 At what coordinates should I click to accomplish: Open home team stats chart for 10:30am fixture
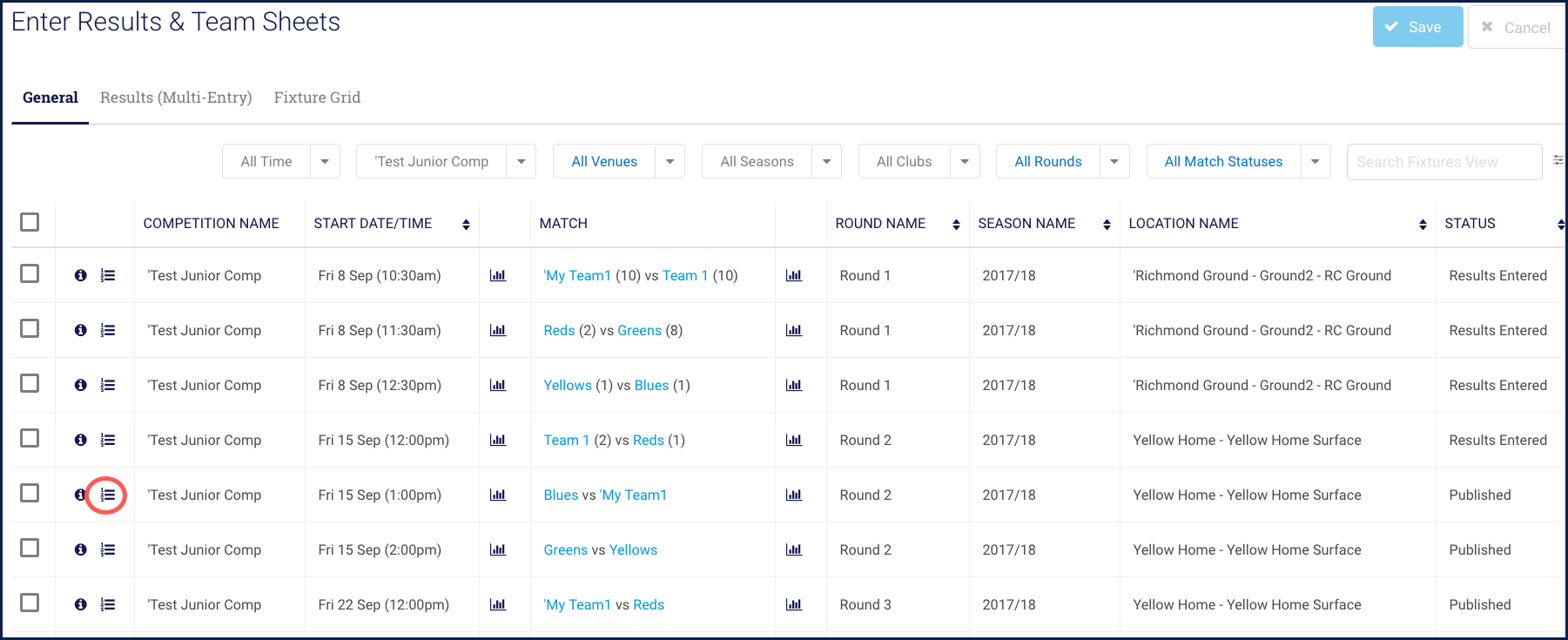(498, 275)
